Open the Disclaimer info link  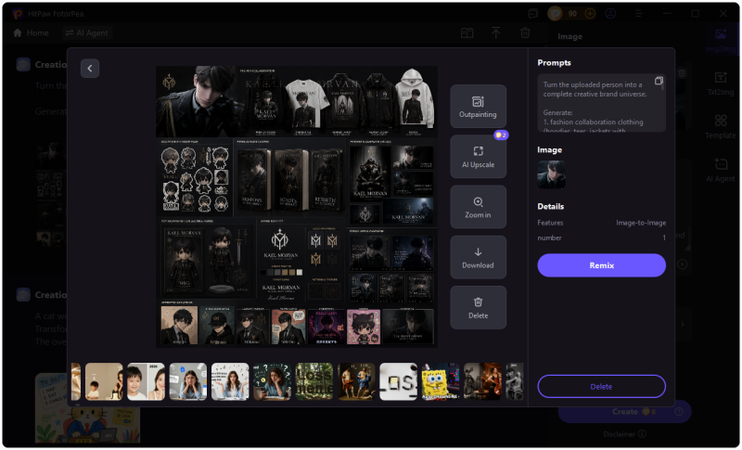pyautogui.click(x=625, y=434)
